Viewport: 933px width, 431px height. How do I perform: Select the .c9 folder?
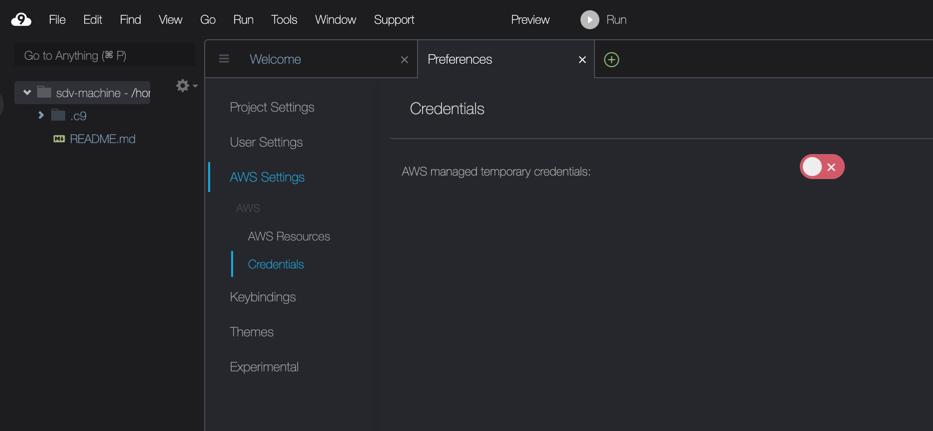78,115
